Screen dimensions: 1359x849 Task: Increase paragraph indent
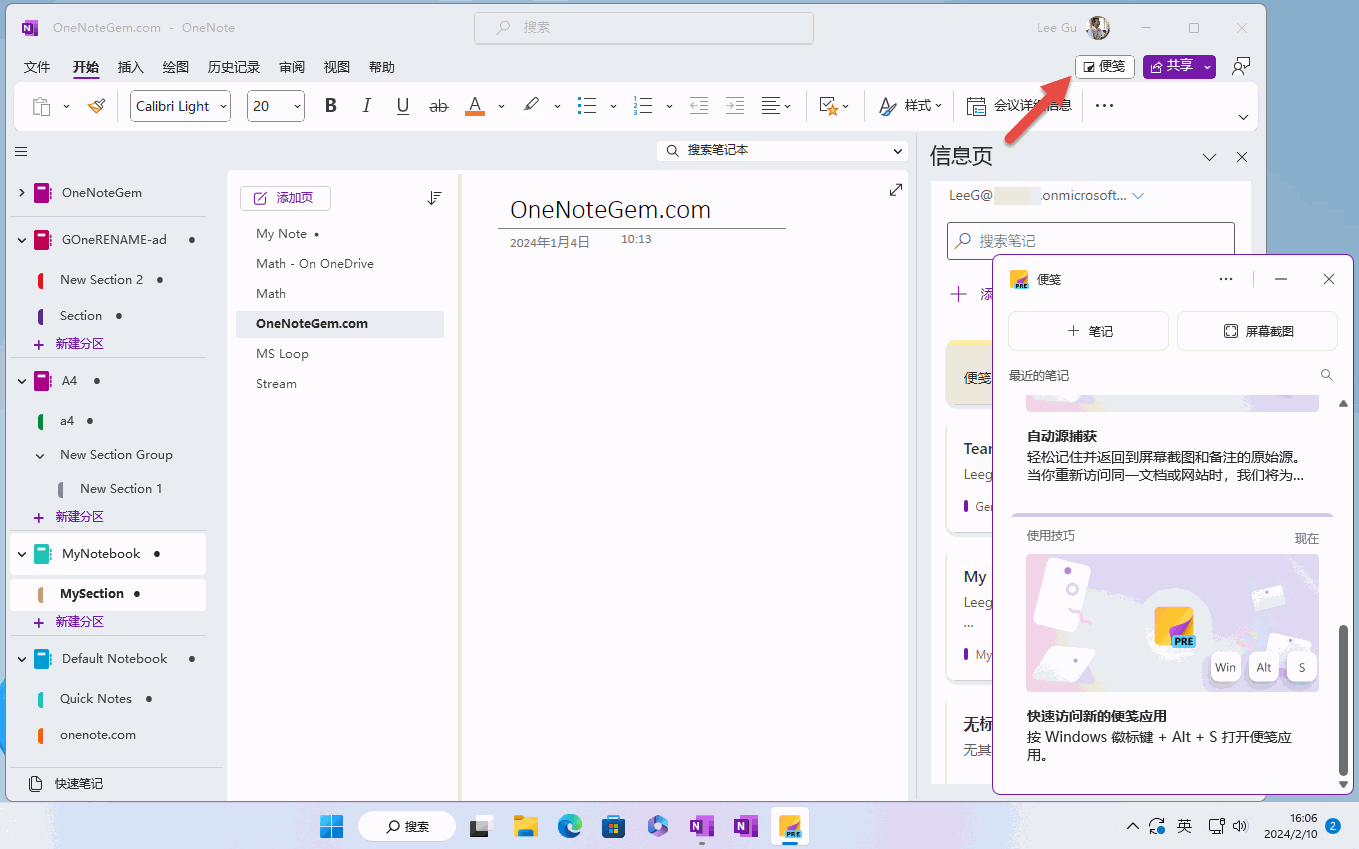tap(735, 106)
